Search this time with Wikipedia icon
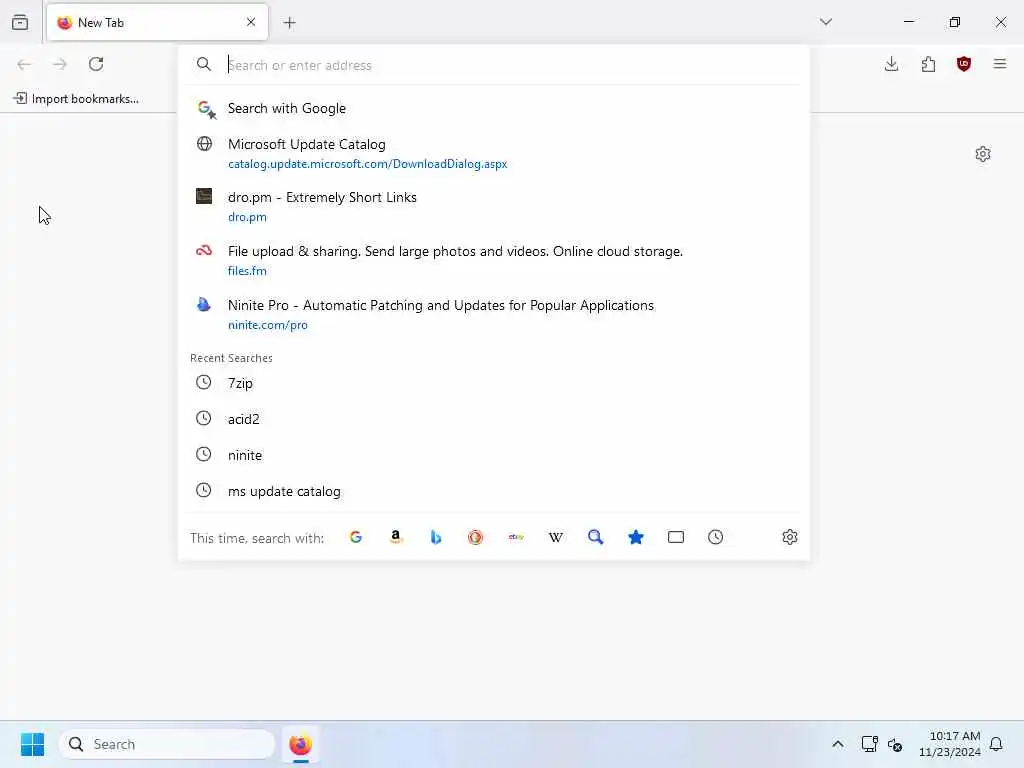 click(x=556, y=537)
